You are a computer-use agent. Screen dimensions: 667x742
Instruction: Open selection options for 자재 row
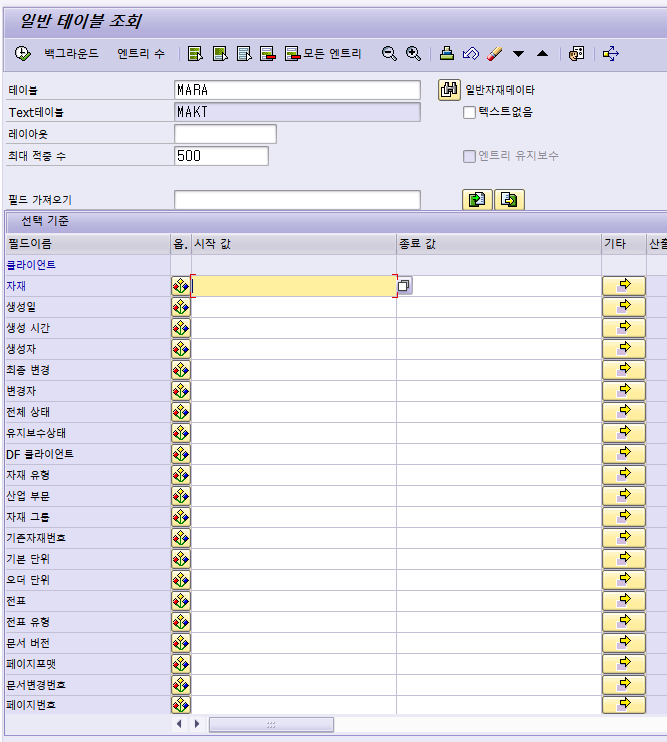pyautogui.click(x=181, y=286)
